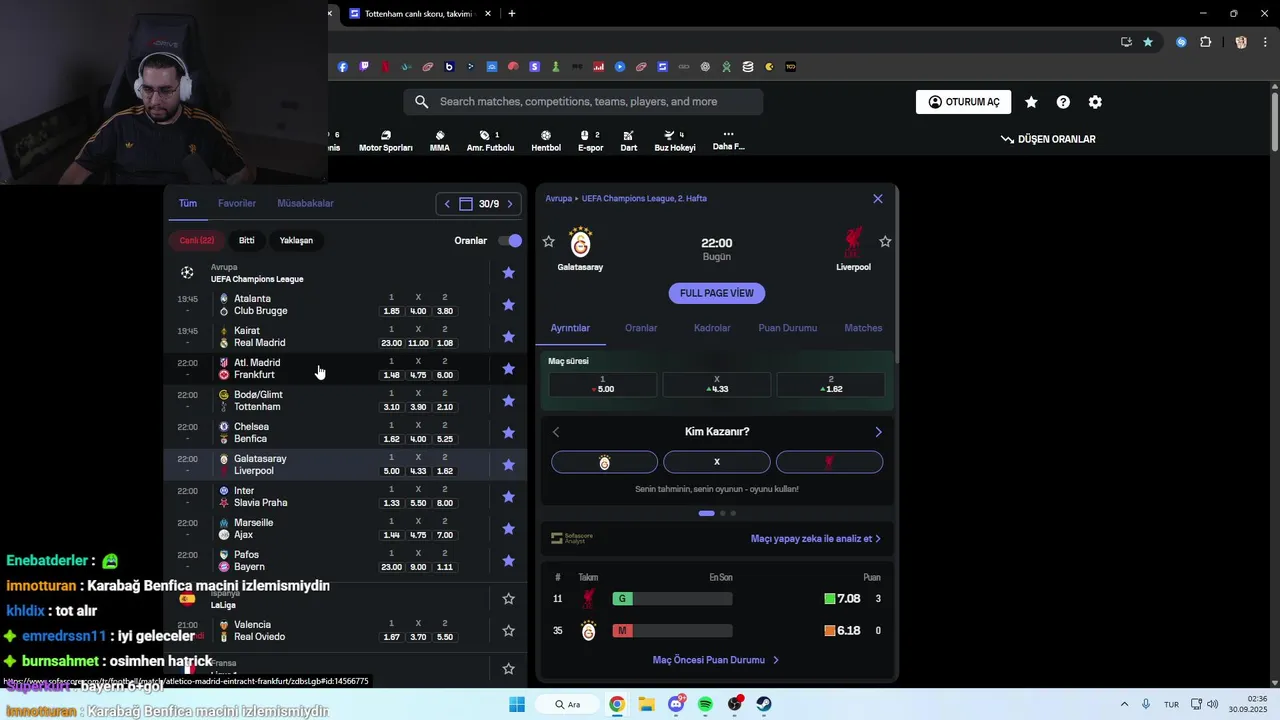Open a new Chrome browser tab
Viewport: 1280px width, 720px height.
(x=512, y=14)
